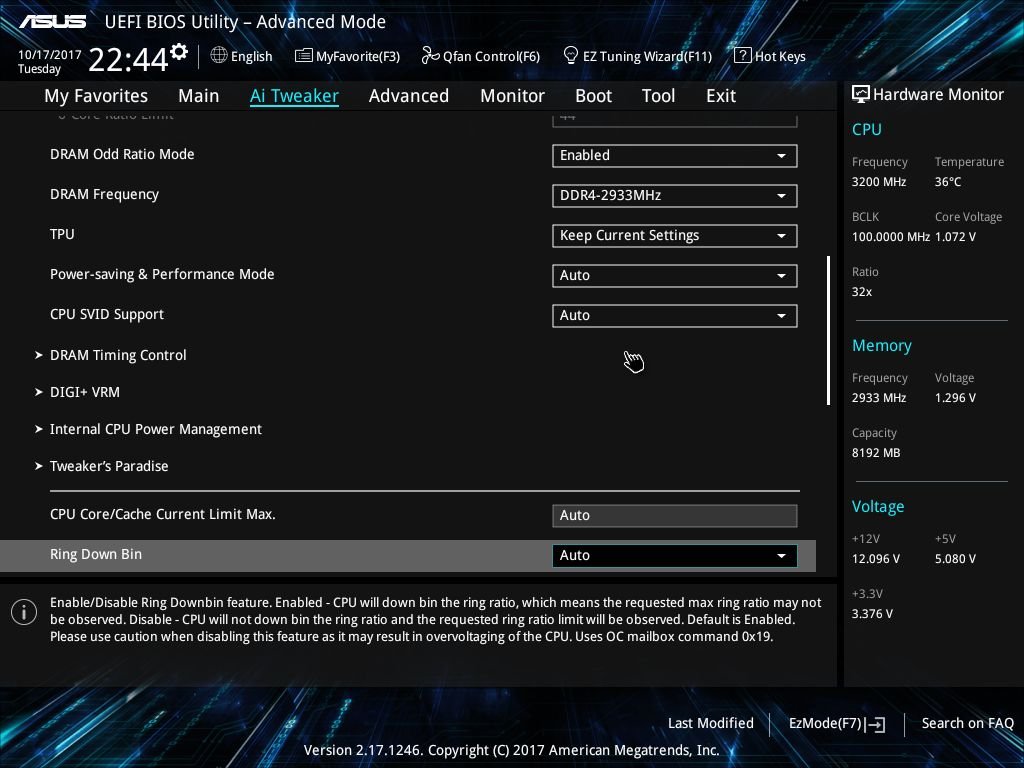Screen dimensions: 1024x768
Task: Click the TPU setting label
Action: coord(62,234)
